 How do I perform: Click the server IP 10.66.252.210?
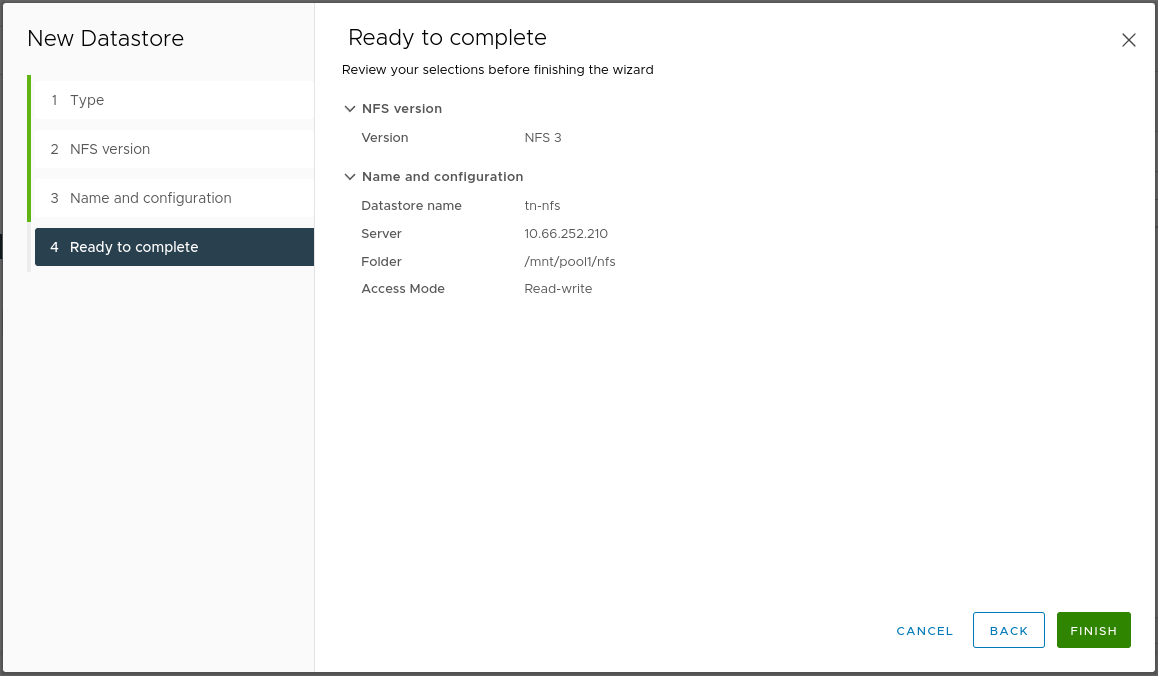[x=566, y=234]
